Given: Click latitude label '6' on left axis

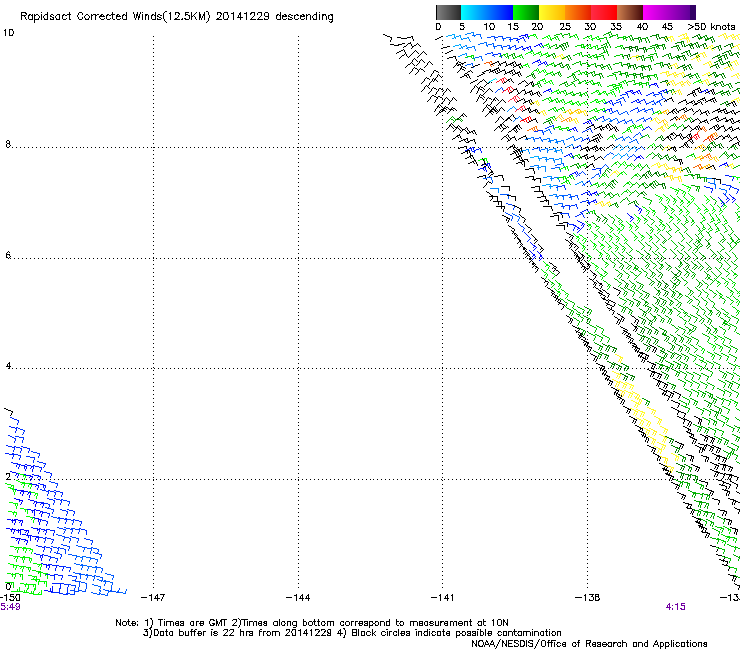Looking at the screenshot, I should tap(8, 255).
